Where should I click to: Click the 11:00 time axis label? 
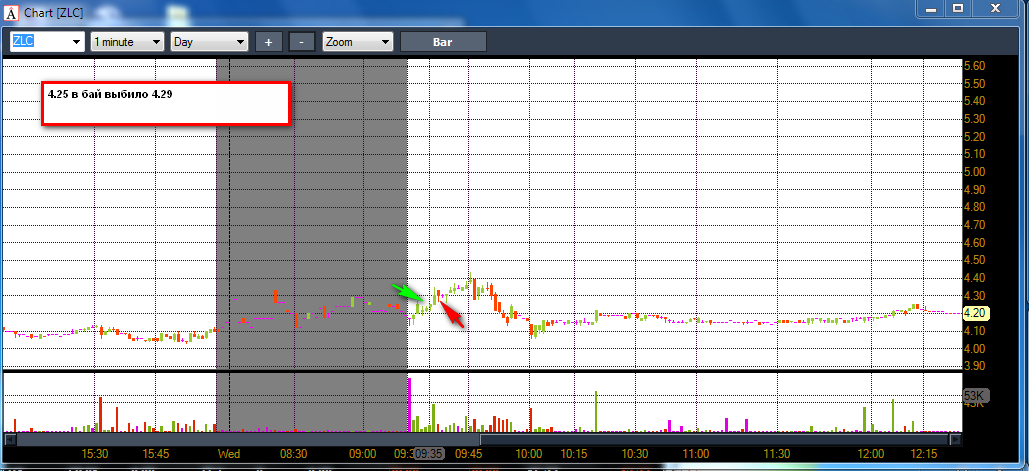[x=696, y=454]
